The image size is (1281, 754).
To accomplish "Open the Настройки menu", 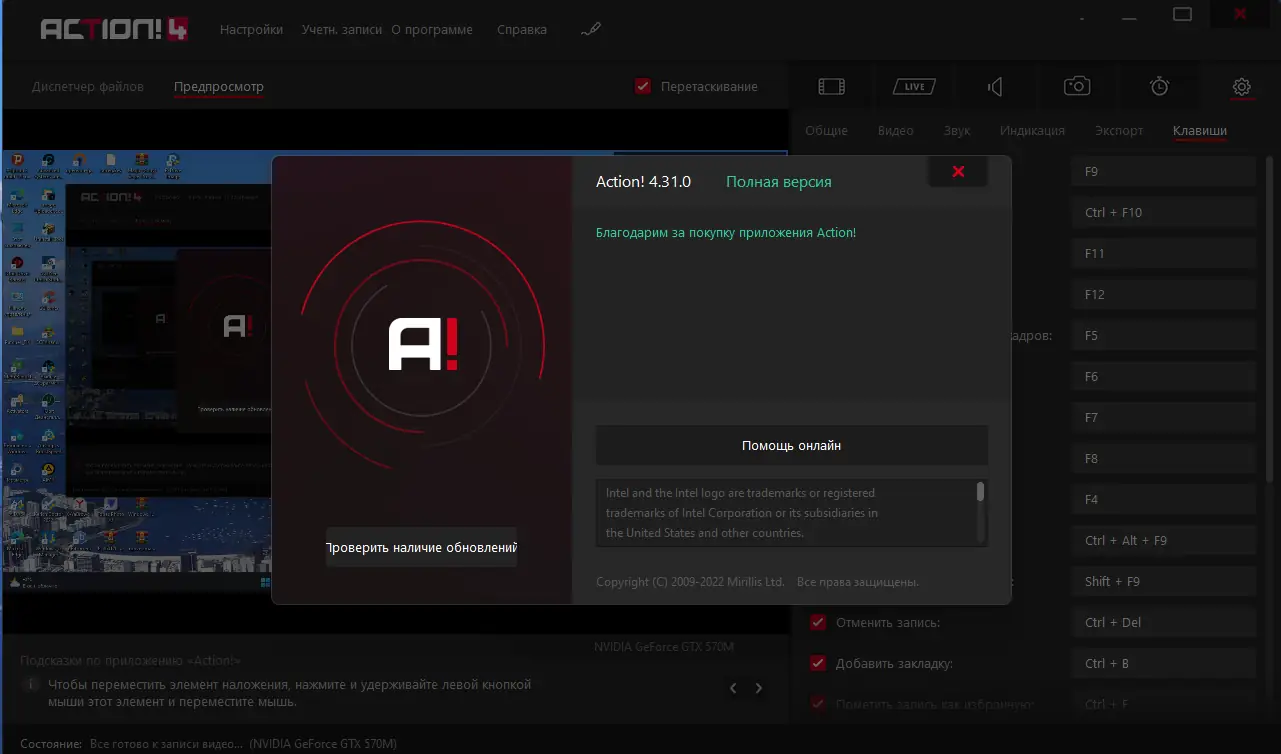I will (x=252, y=30).
